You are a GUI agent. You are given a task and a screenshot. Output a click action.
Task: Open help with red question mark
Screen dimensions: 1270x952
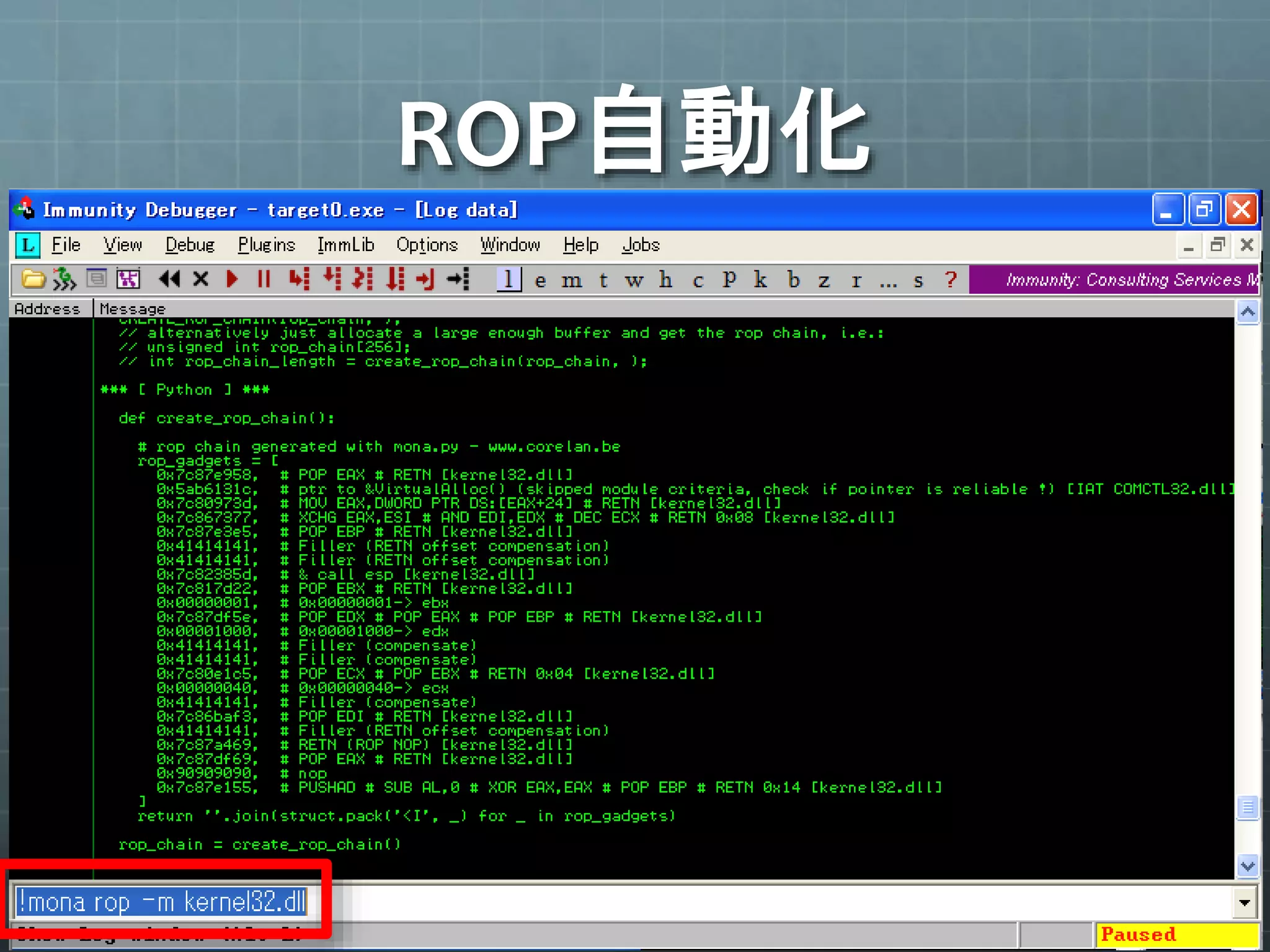(x=951, y=280)
